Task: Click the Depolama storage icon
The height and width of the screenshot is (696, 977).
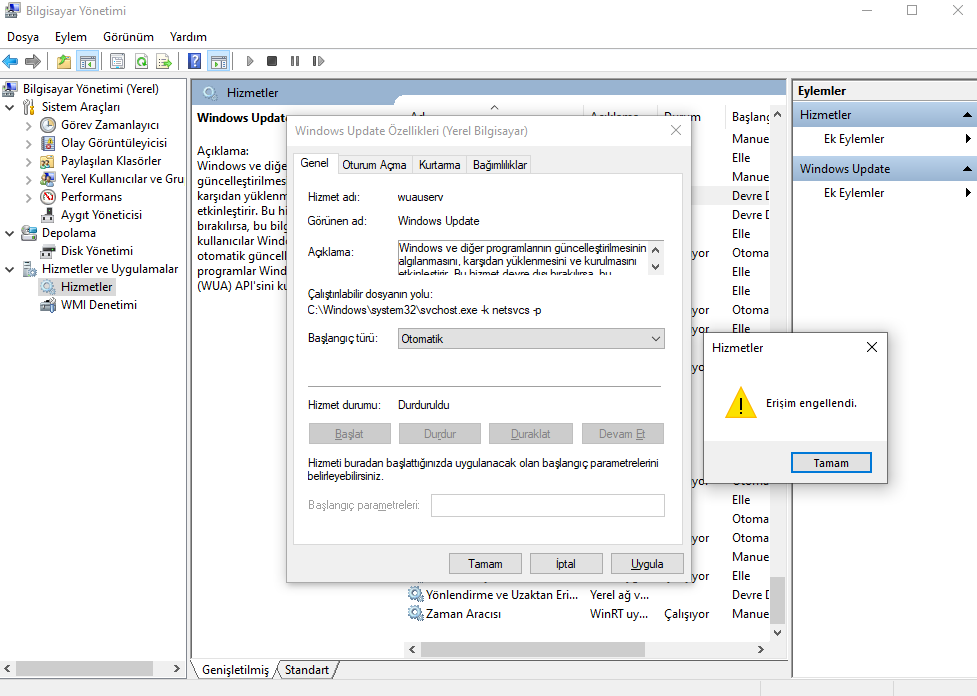Action: coord(29,233)
